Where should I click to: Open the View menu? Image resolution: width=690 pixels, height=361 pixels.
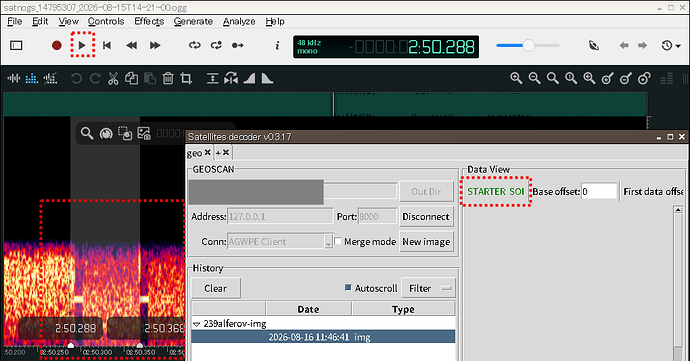click(x=68, y=22)
